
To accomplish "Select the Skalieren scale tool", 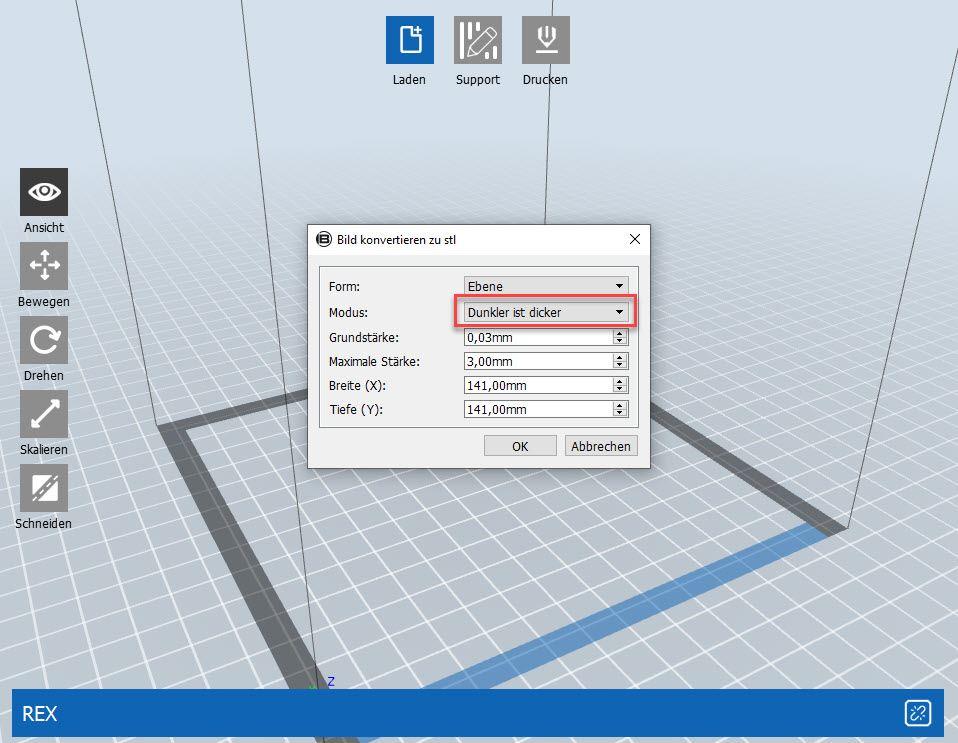I will pos(44,414).
